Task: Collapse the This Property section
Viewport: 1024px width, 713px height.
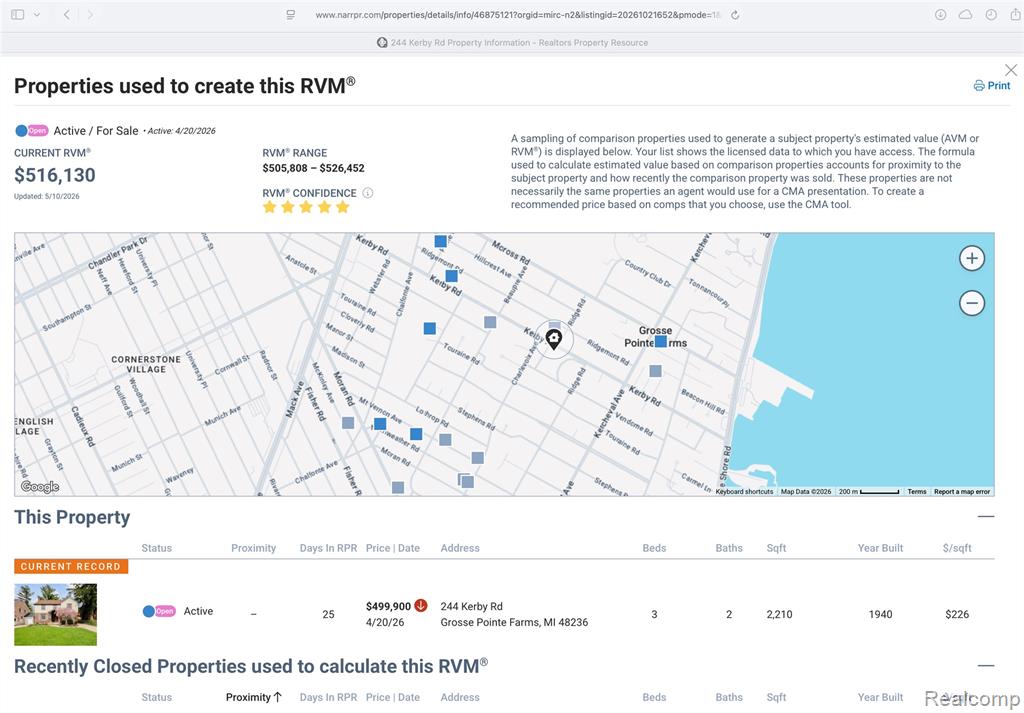Action: (x=985, y=516)
